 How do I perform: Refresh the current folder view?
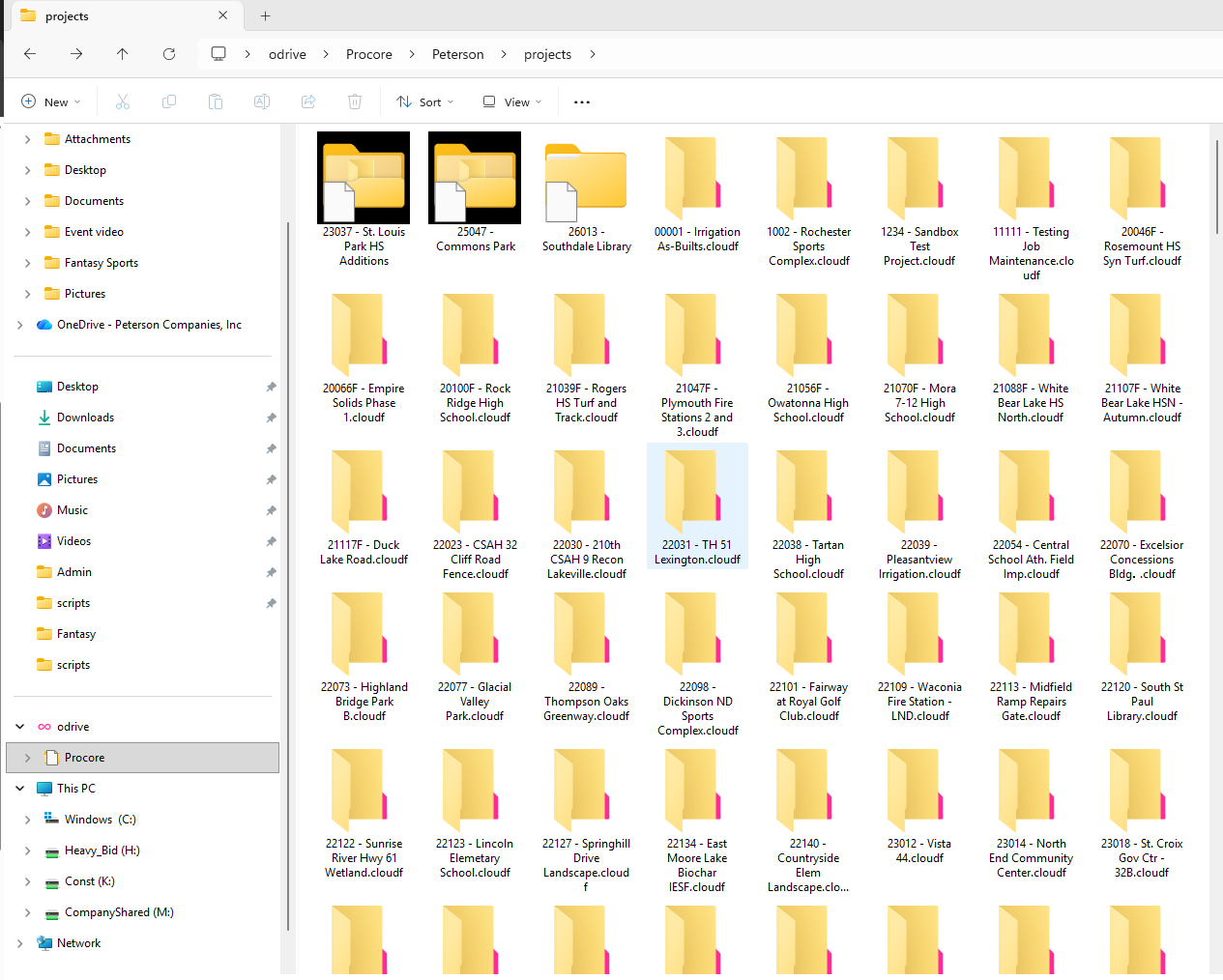[169, 54]
